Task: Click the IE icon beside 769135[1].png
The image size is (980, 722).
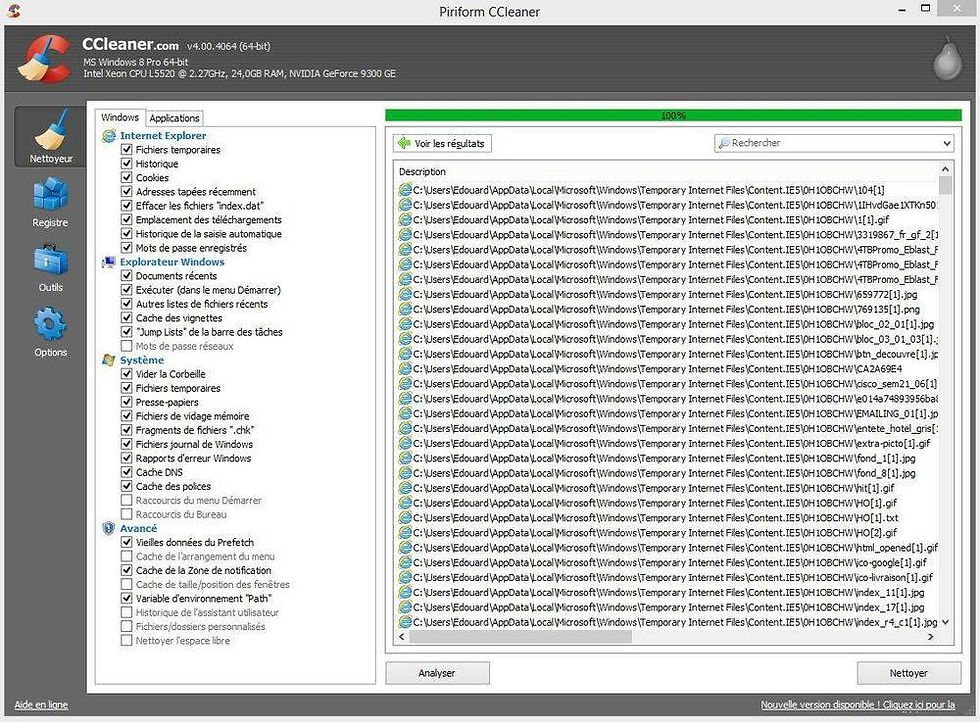Action: [405, 309]
